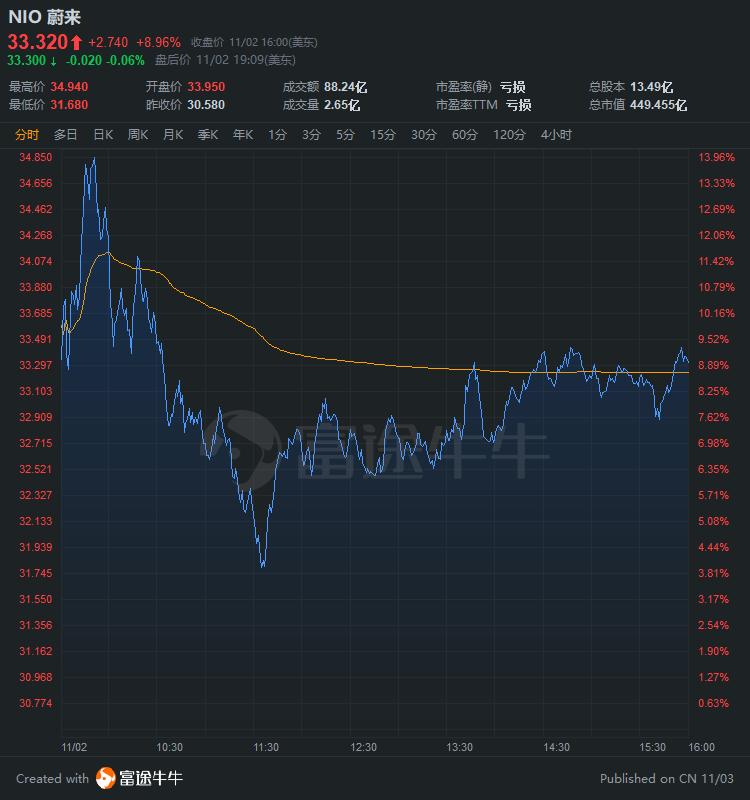The height and width of the screenshot is (800, 750).
Task: Click the turnover value 88.24亿
Action: pos(345,87)
